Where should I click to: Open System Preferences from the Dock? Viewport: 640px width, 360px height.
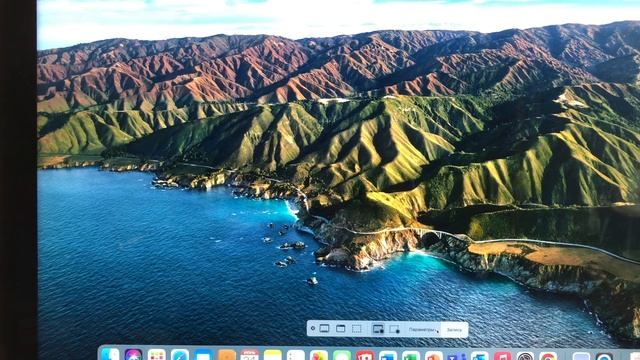[526, 356]
